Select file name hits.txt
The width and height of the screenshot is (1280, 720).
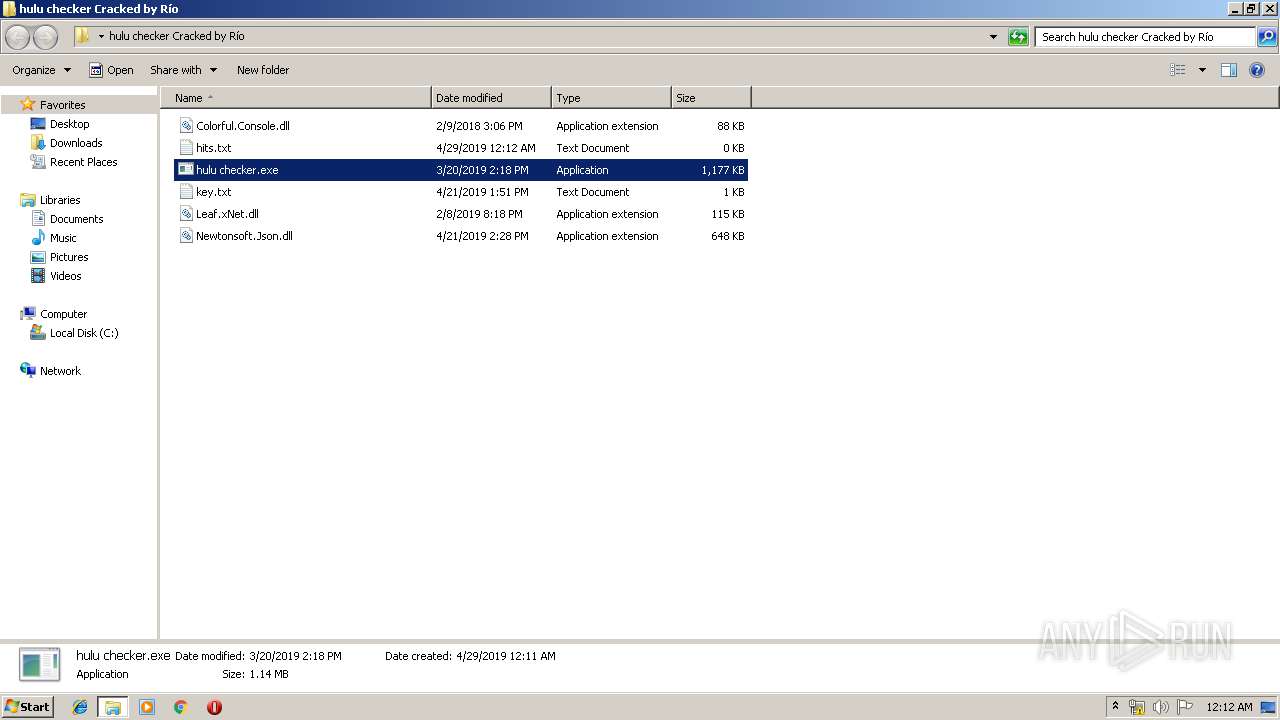point(213,148)
